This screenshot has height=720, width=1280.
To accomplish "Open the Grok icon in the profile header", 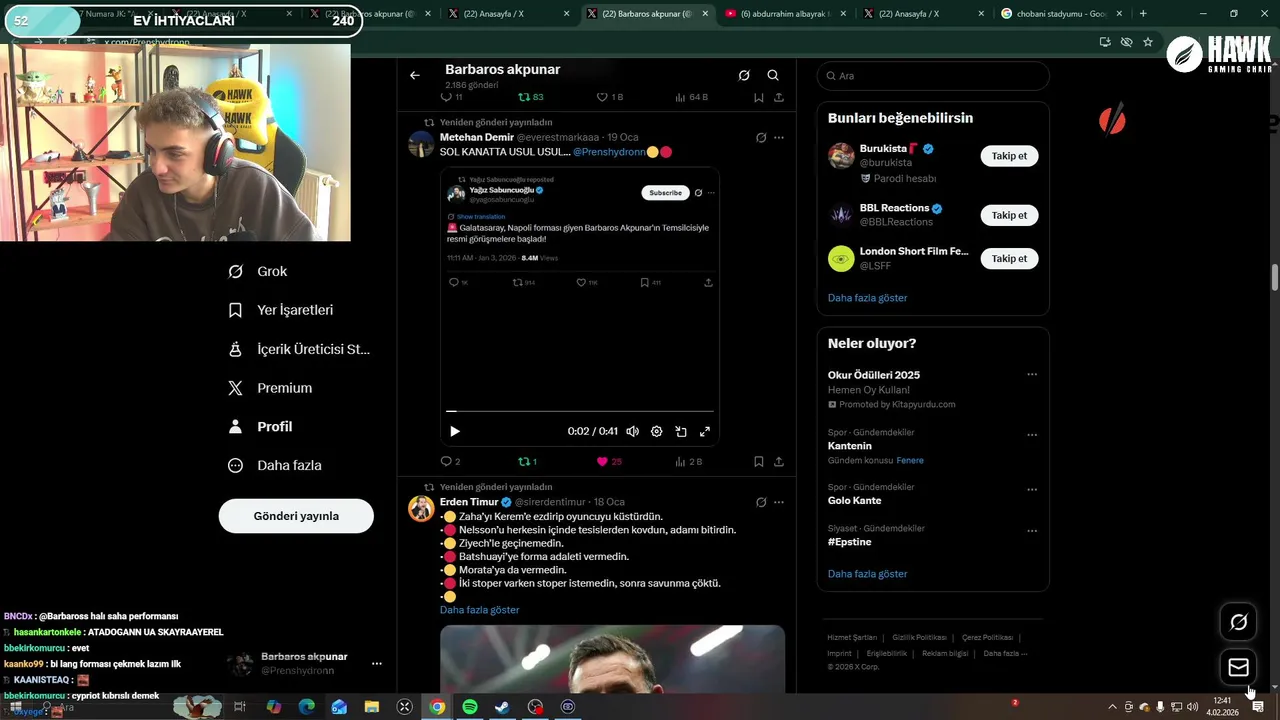I will (744, 75).
